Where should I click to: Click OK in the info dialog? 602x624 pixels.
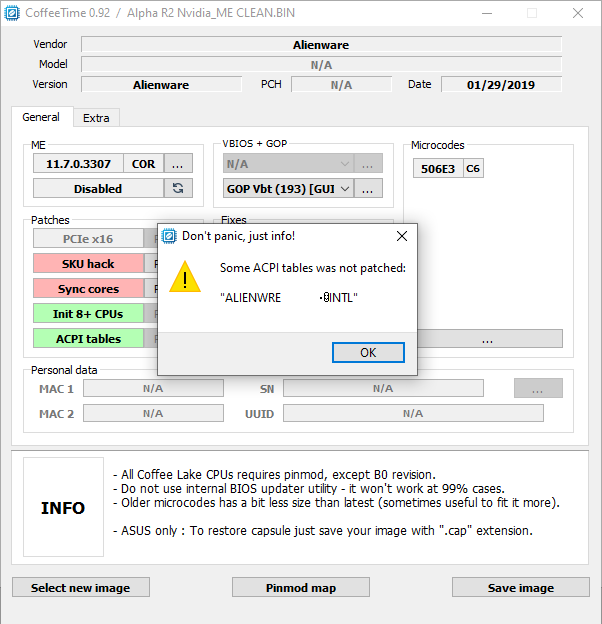coord(368,353)
